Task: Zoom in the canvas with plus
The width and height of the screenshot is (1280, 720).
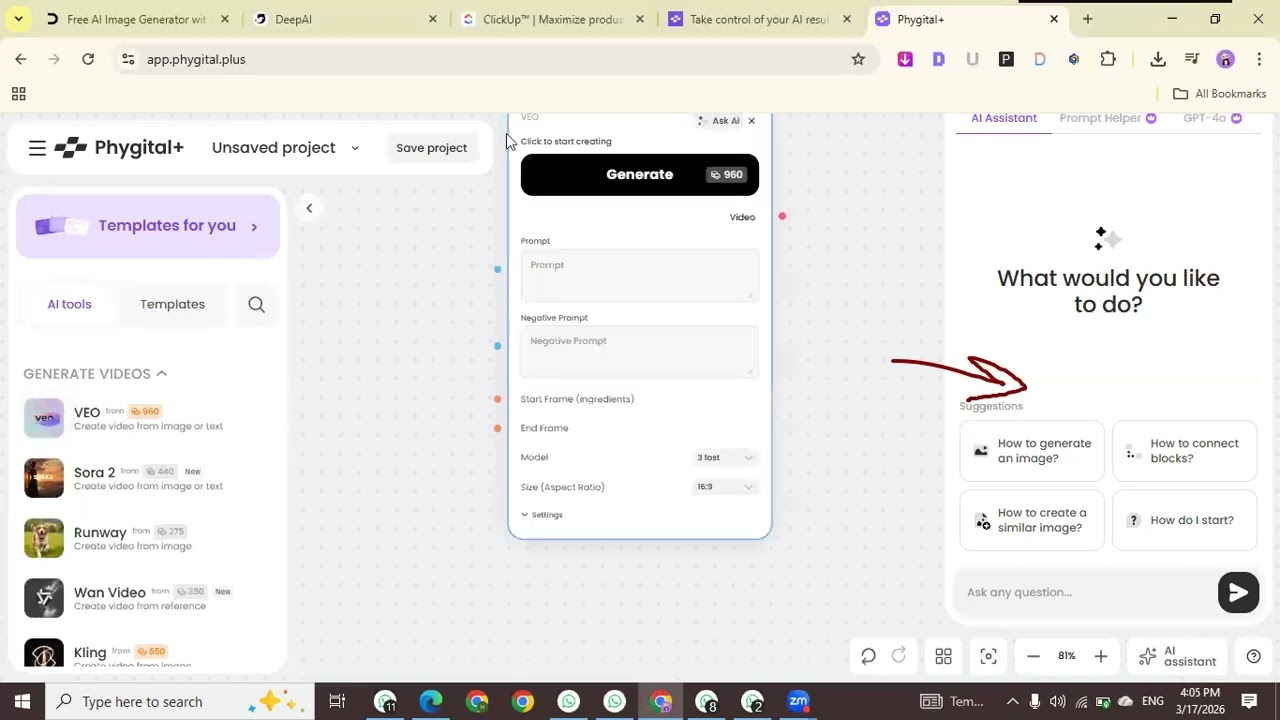Action: tap(1100, 656)
